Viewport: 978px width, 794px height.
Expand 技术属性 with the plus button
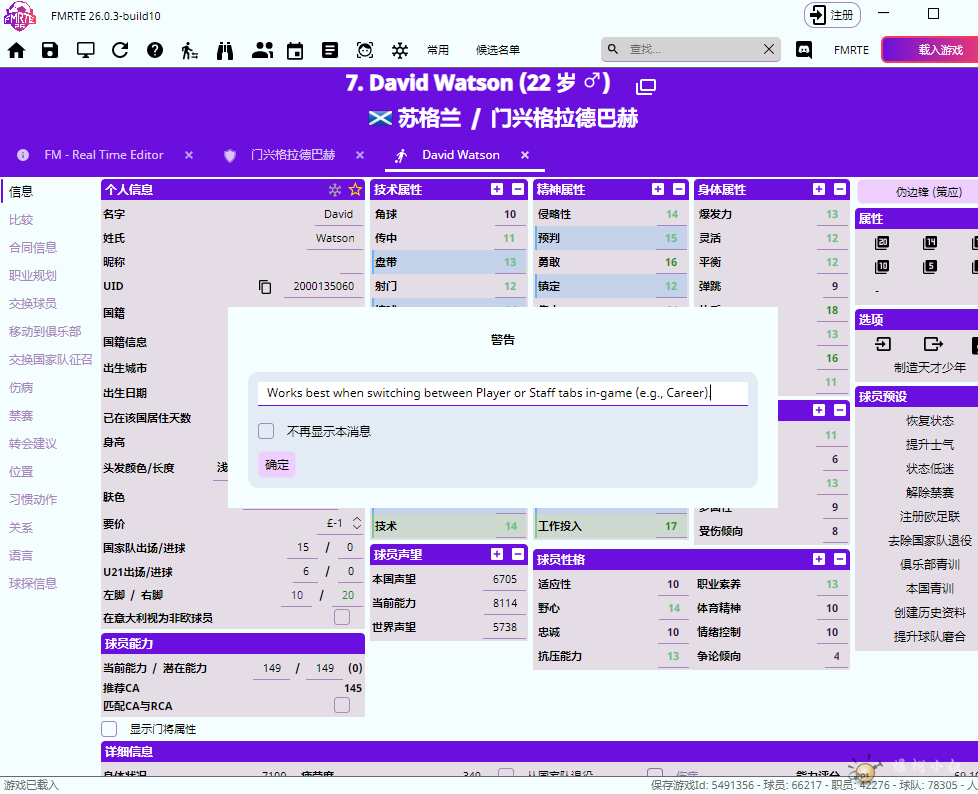[x=497, y=189]
